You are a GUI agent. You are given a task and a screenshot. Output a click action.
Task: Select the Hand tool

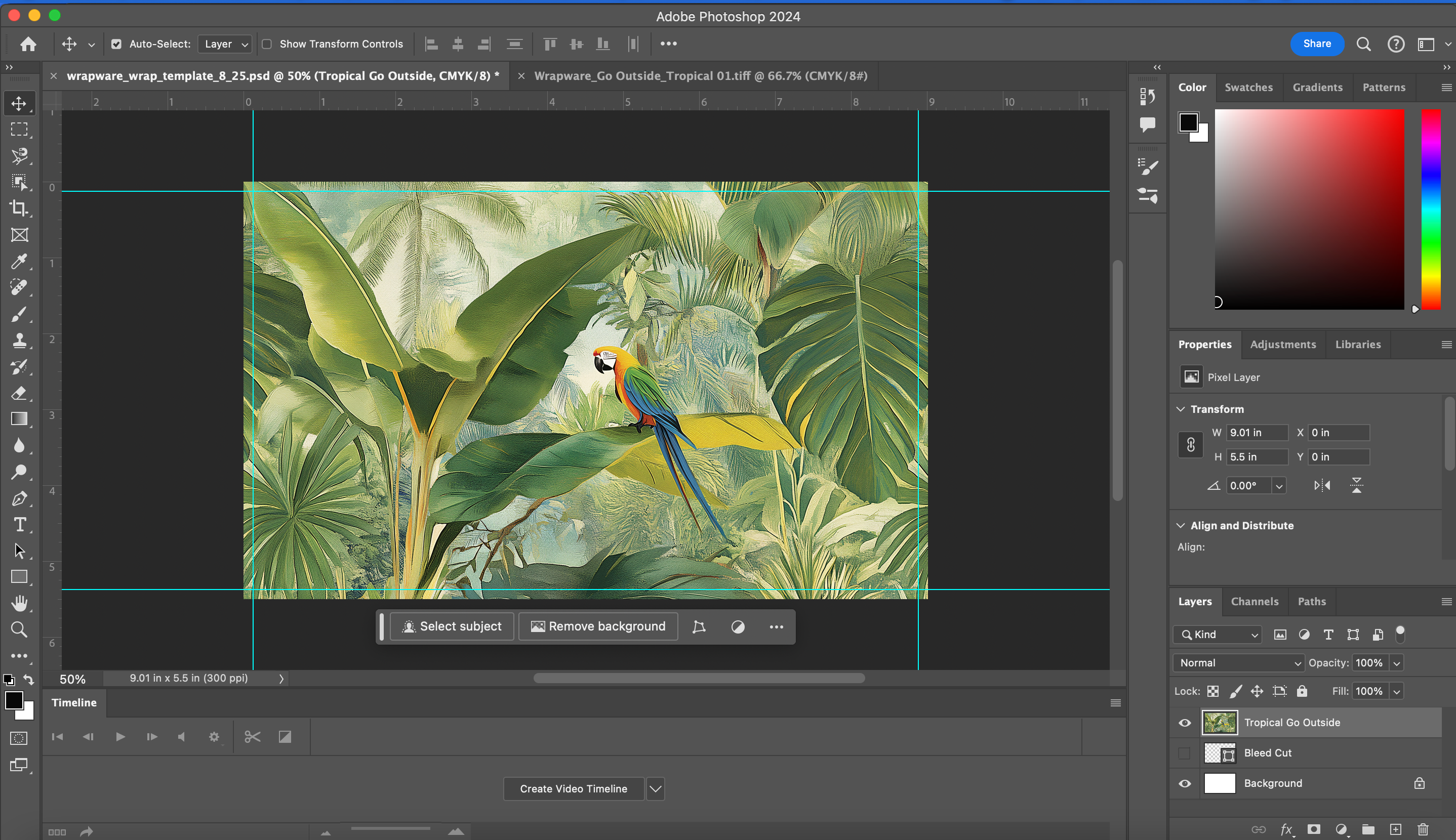click(x=19, y=604)
